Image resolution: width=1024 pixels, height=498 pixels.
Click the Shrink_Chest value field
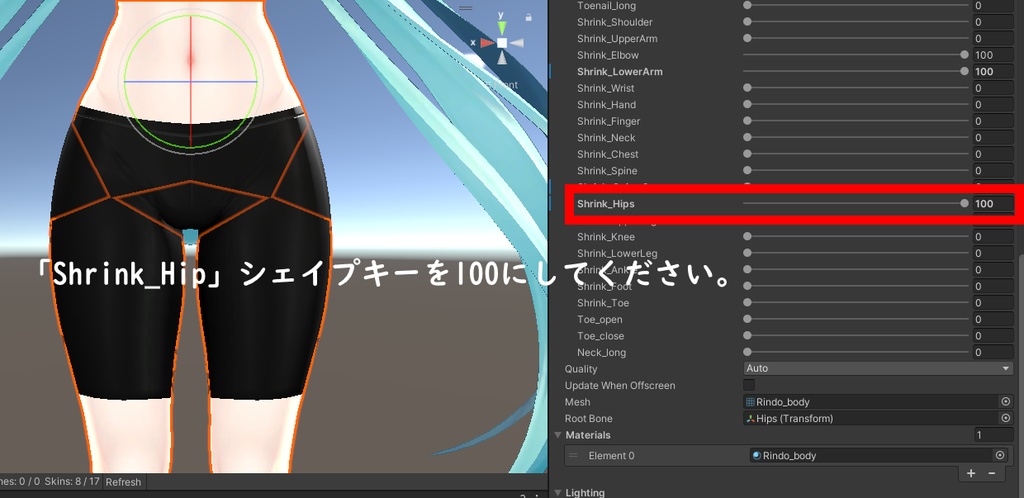pyautogui.click(x=993, y=154)
